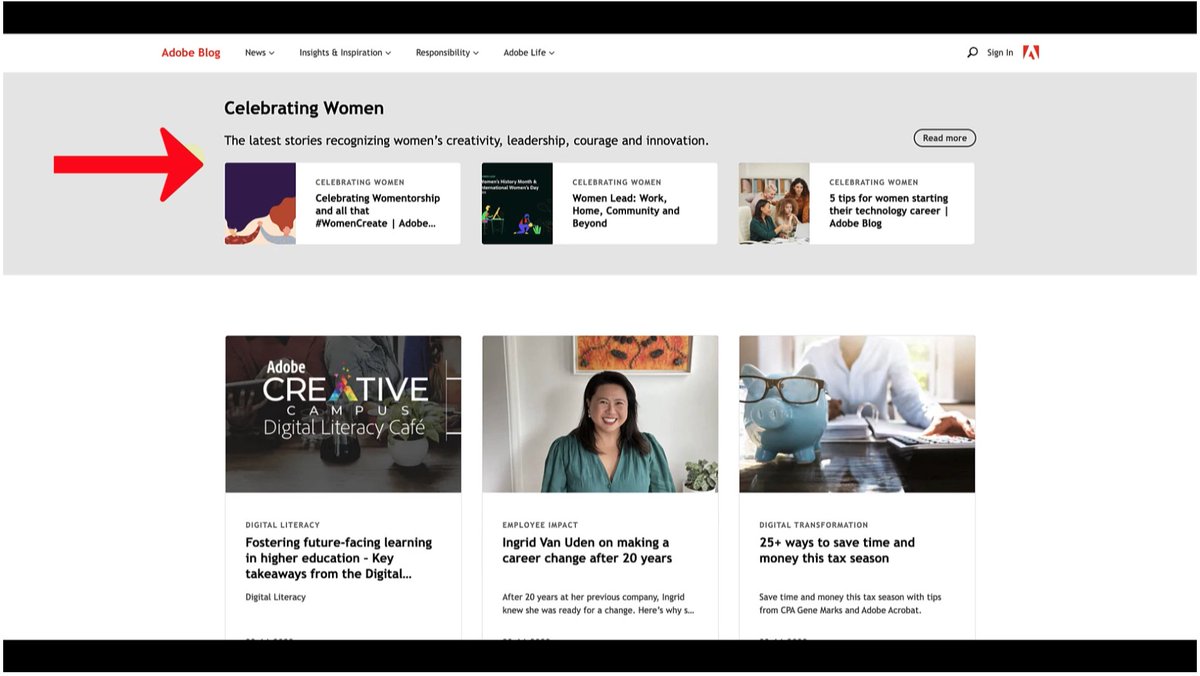Expand the News dropdown menu
Image resolution: width=1200 pixels, height=676 pixels.
click(259, 53)
